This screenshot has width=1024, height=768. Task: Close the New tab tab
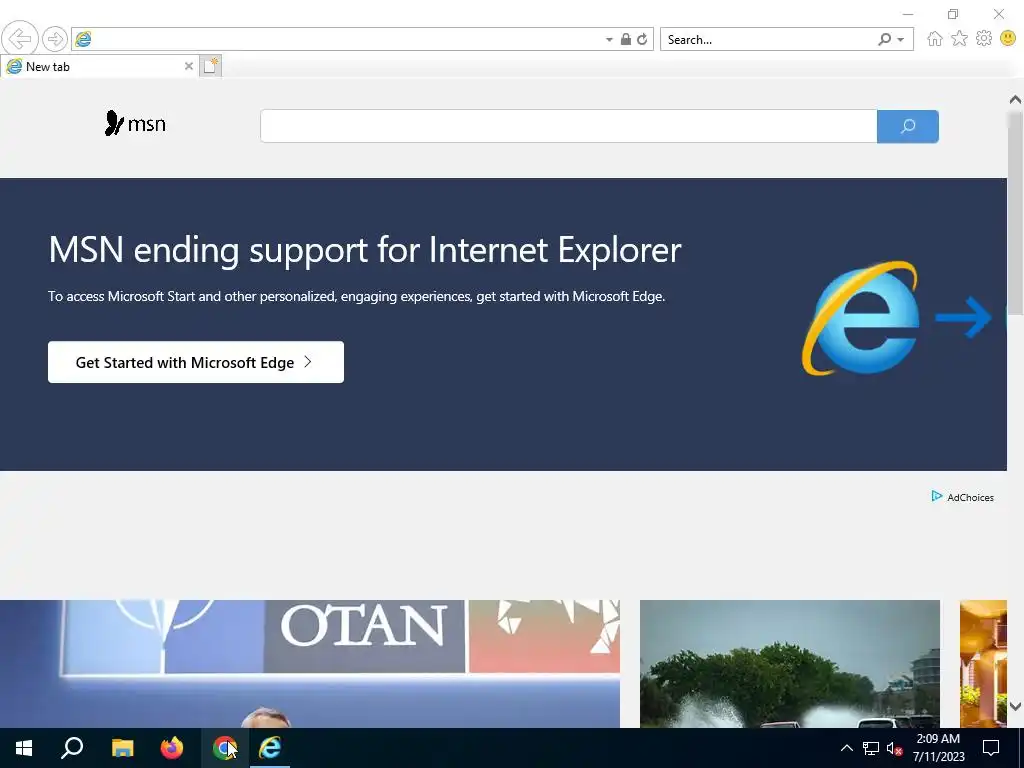pos(189,66)
